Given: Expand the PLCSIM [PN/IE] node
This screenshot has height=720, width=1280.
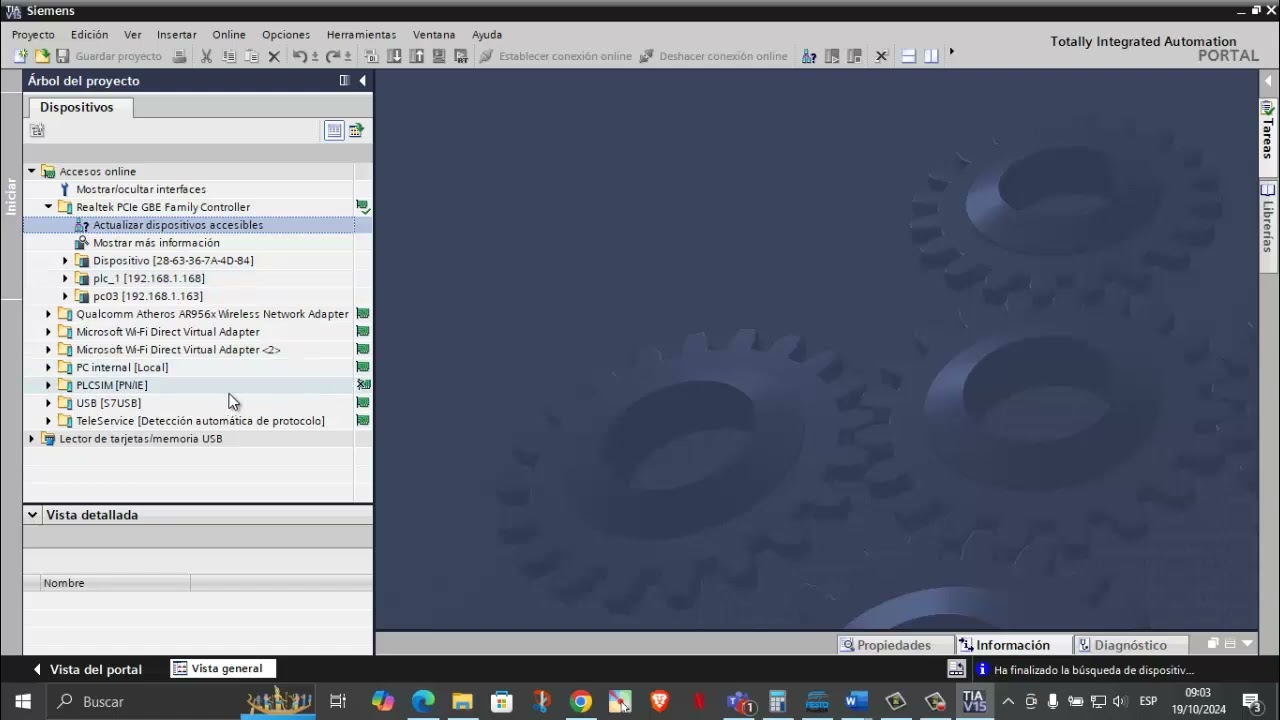Looking at the screenshot, I should (x=48, y=385).
